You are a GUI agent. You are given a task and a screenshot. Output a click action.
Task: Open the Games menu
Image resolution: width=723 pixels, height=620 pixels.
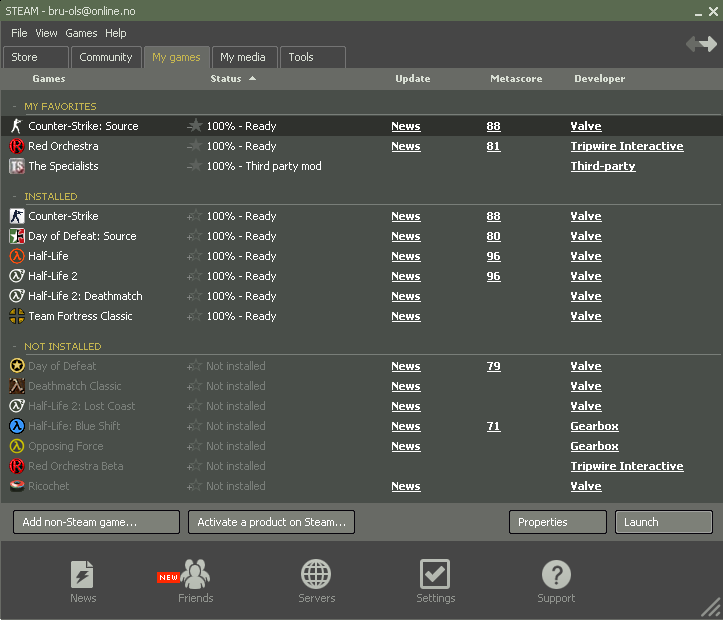tap(81, 33)
